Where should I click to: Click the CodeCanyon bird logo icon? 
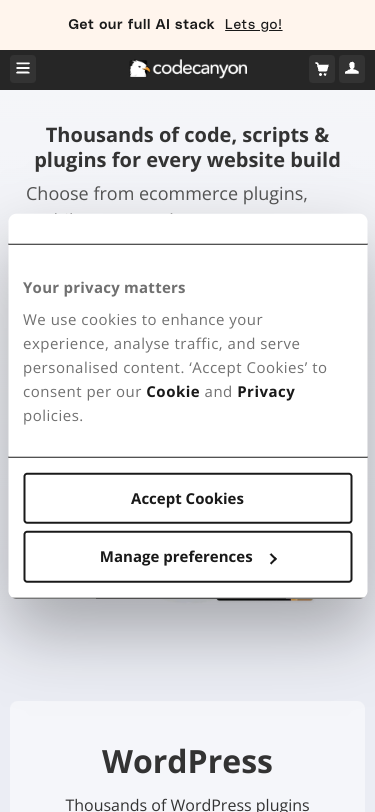pos(139,69)
